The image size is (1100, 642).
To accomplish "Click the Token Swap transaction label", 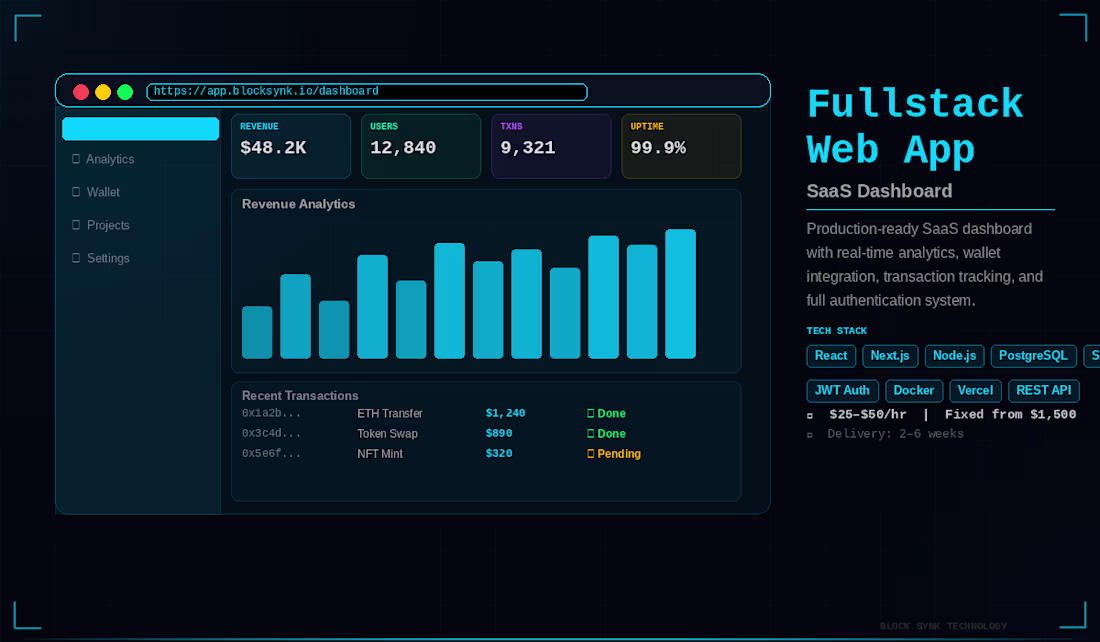I will pos(387,434).
